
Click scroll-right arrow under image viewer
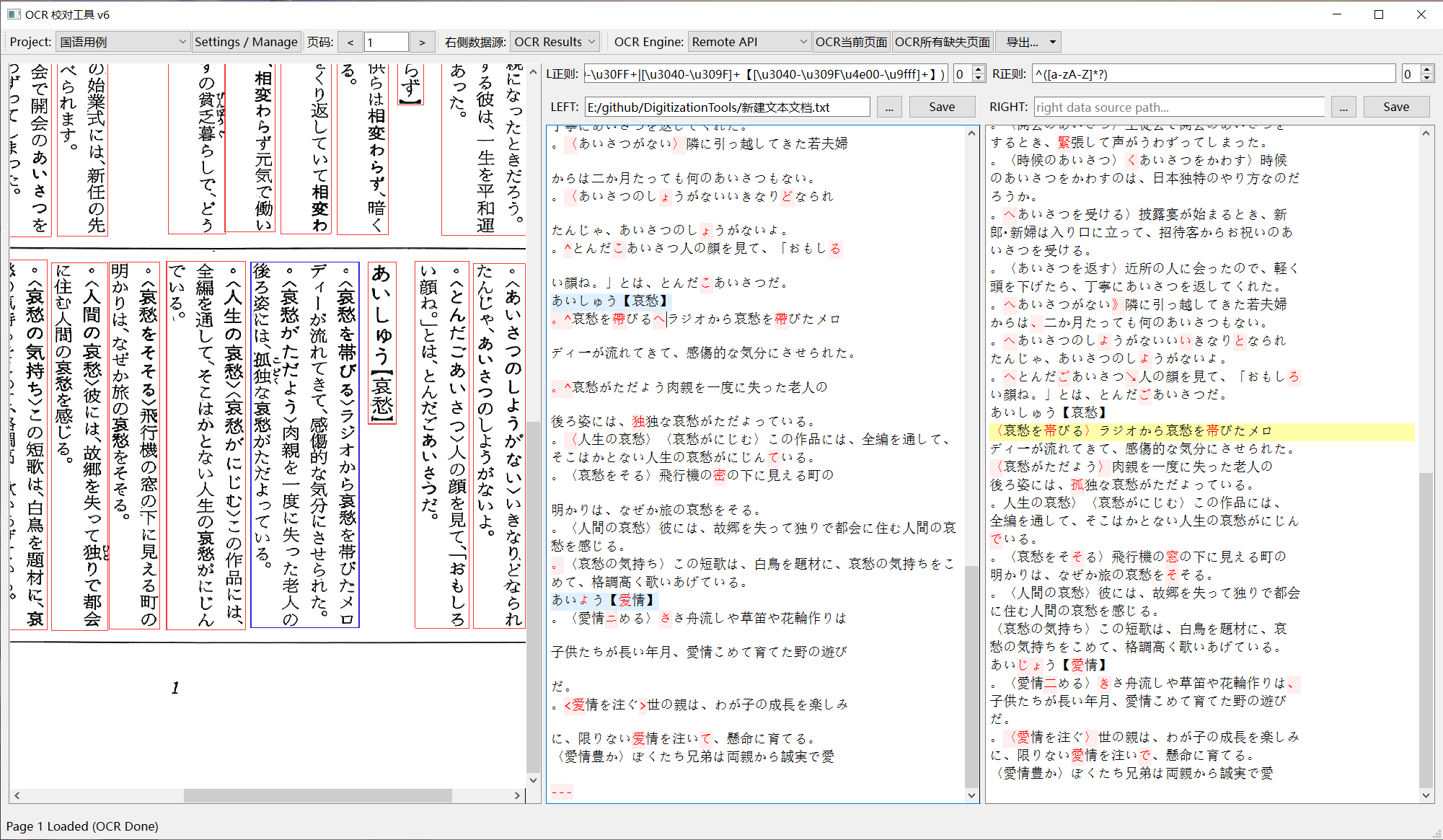517,795
